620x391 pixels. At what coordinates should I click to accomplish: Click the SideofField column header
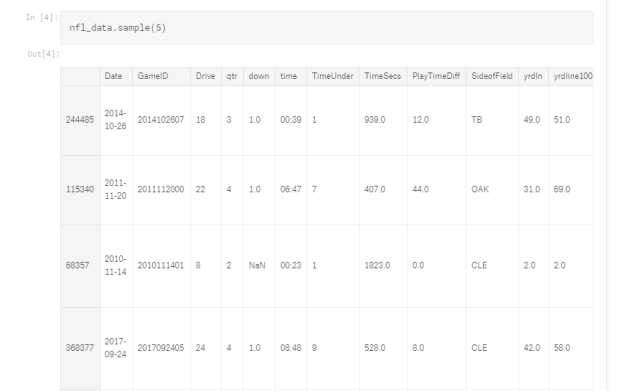point(491,76)
